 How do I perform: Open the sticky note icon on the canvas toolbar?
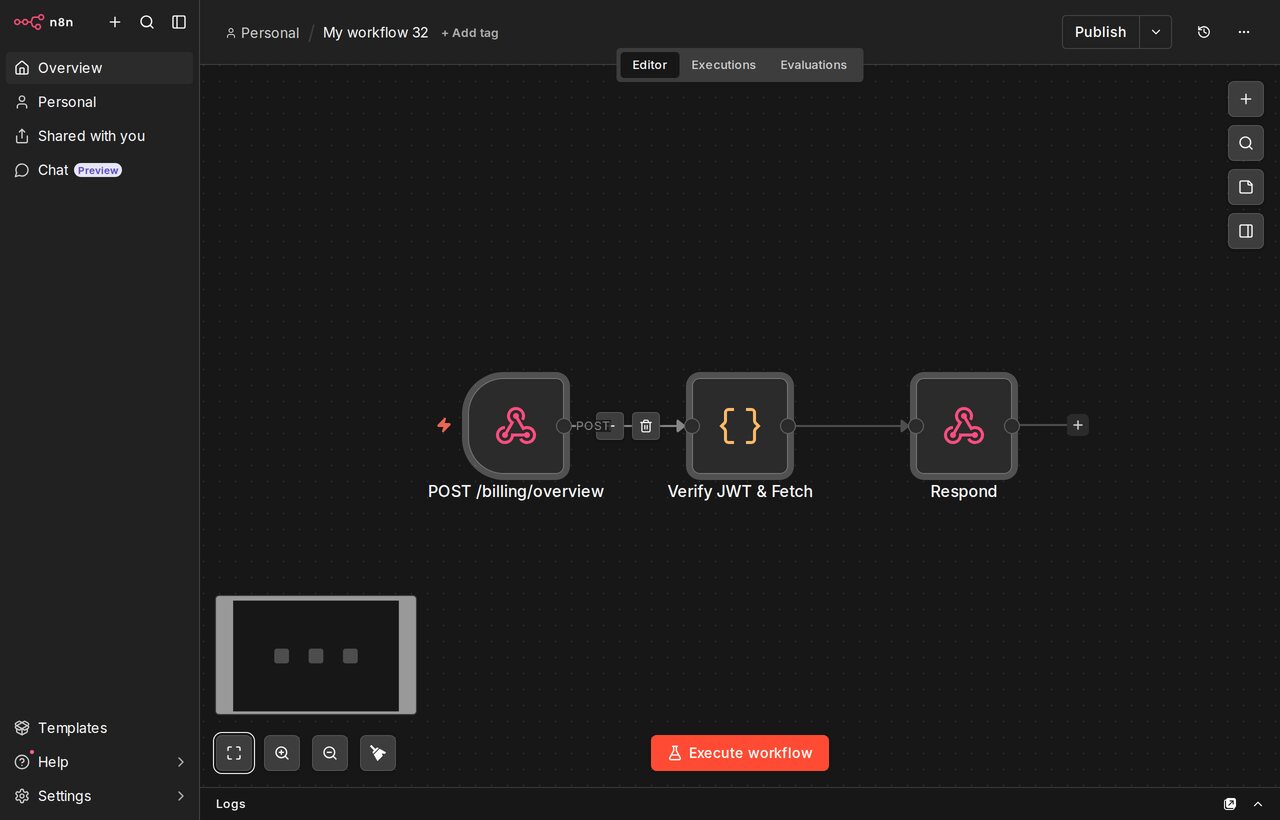click(x=1246, y=187)
